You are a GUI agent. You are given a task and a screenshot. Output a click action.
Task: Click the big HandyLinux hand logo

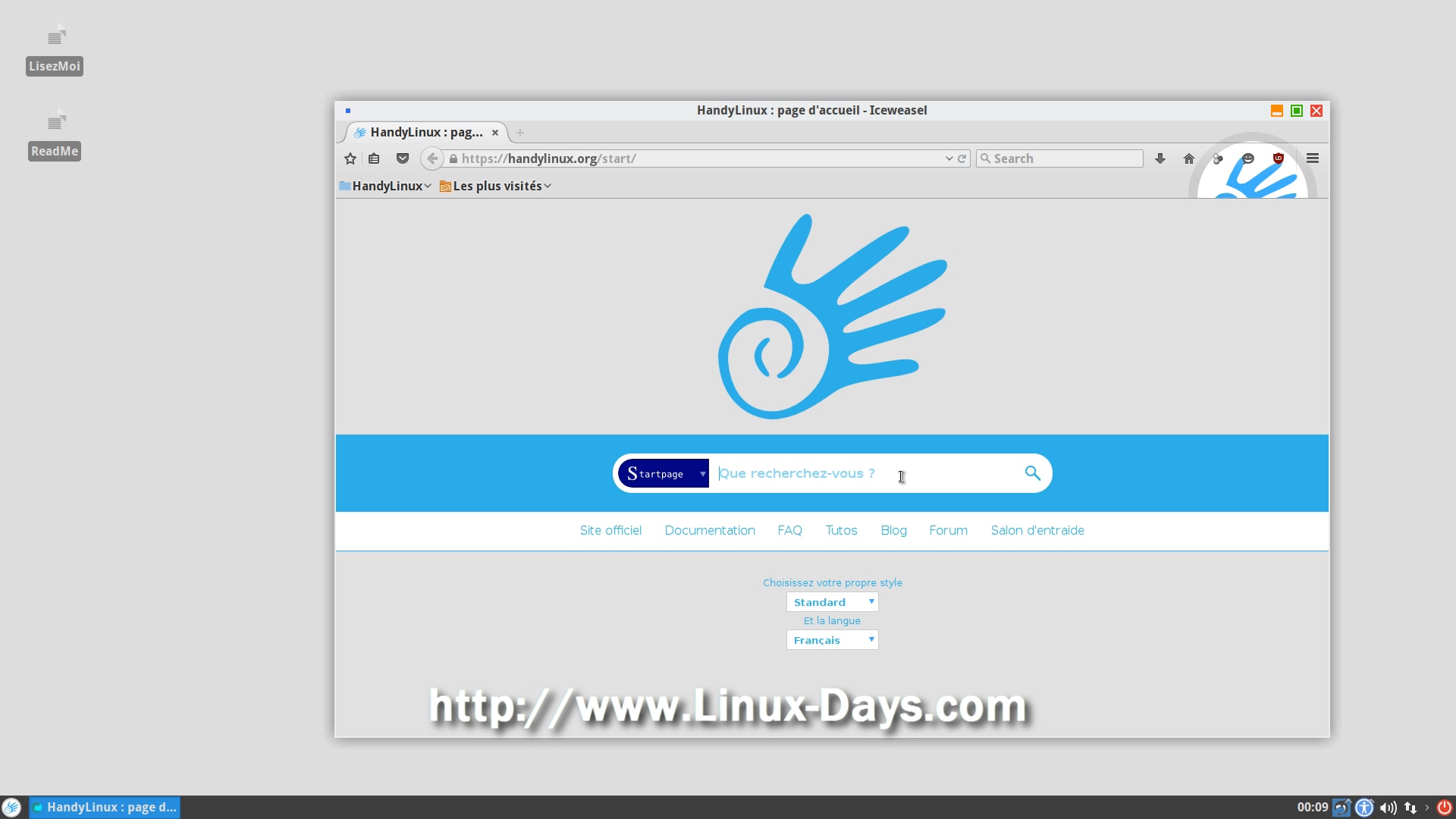pos(832,316)
